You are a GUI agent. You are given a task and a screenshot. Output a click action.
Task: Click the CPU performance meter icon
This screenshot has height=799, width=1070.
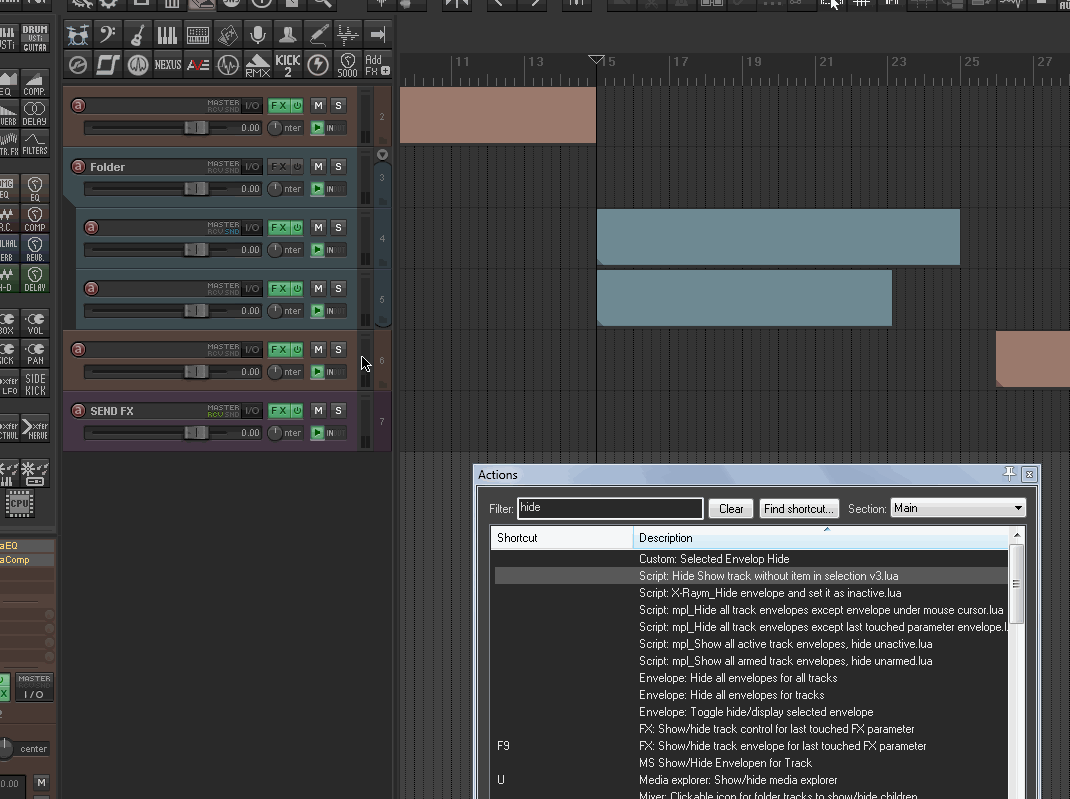19,504
